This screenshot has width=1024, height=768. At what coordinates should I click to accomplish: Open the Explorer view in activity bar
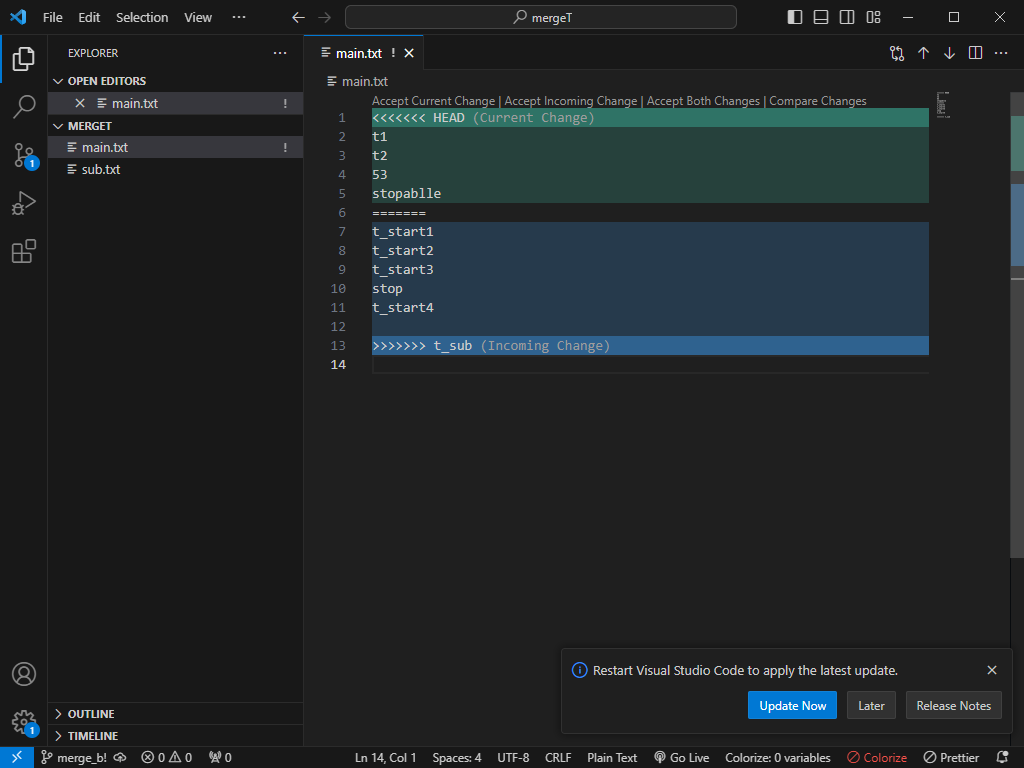[24, 59]
